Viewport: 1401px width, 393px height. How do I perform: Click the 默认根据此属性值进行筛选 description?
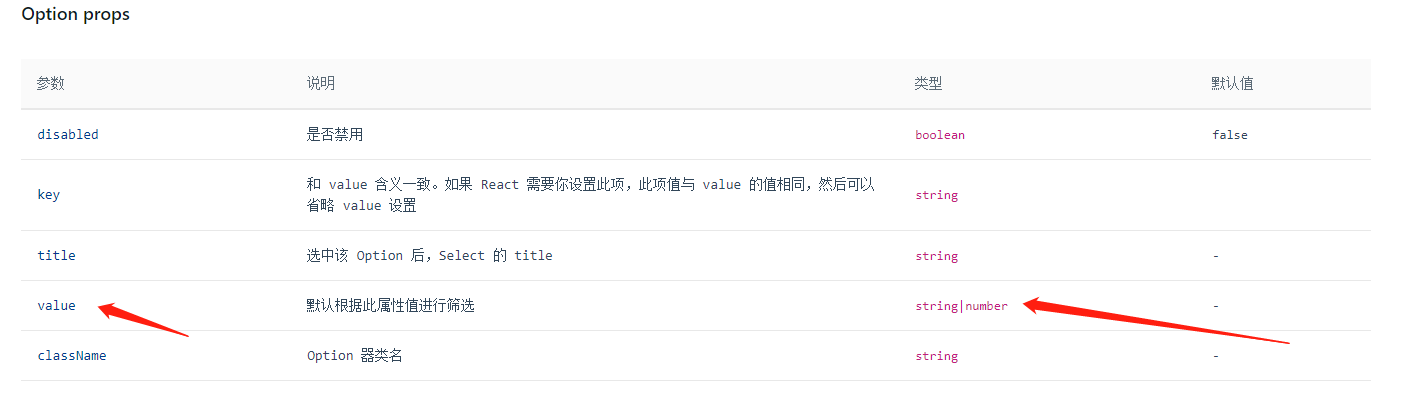391,305
